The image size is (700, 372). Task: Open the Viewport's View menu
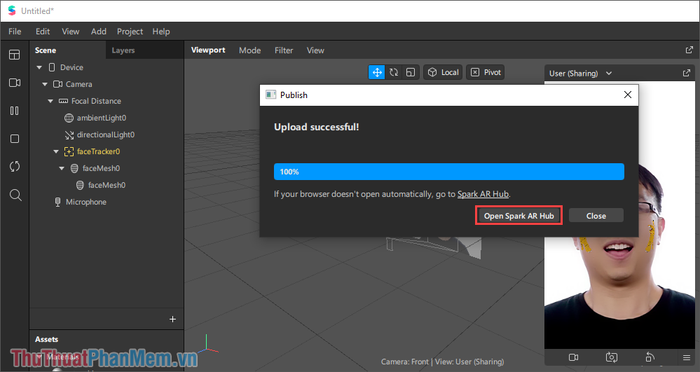(x=315, y=50)
